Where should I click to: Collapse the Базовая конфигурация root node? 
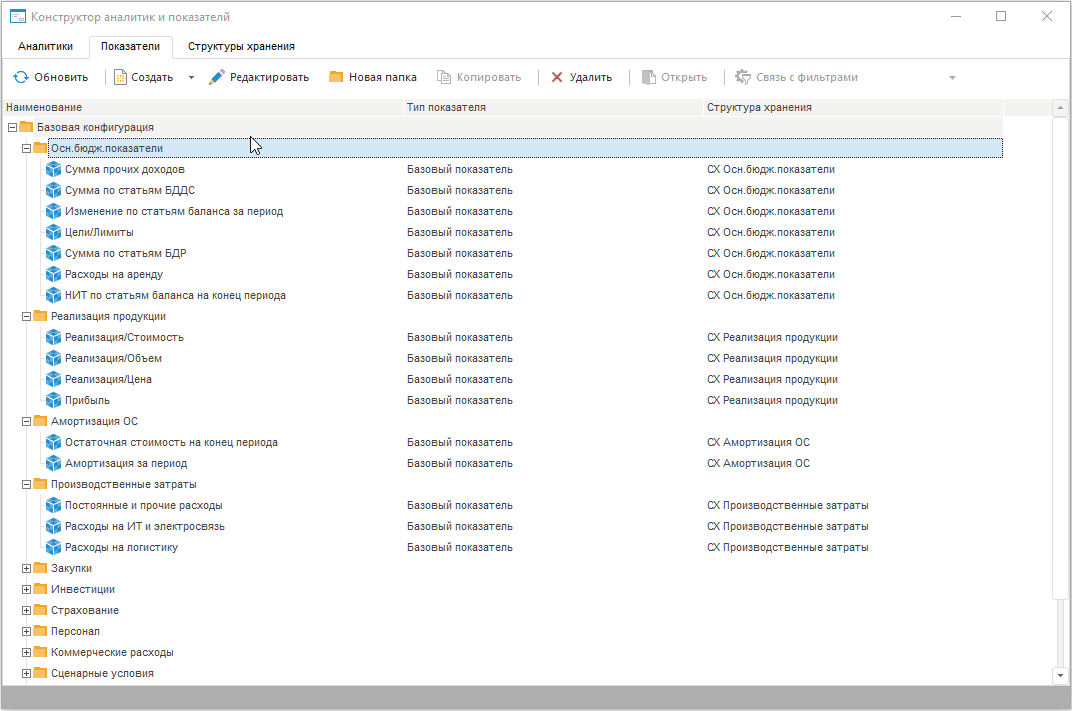click(x=12, y=127)
